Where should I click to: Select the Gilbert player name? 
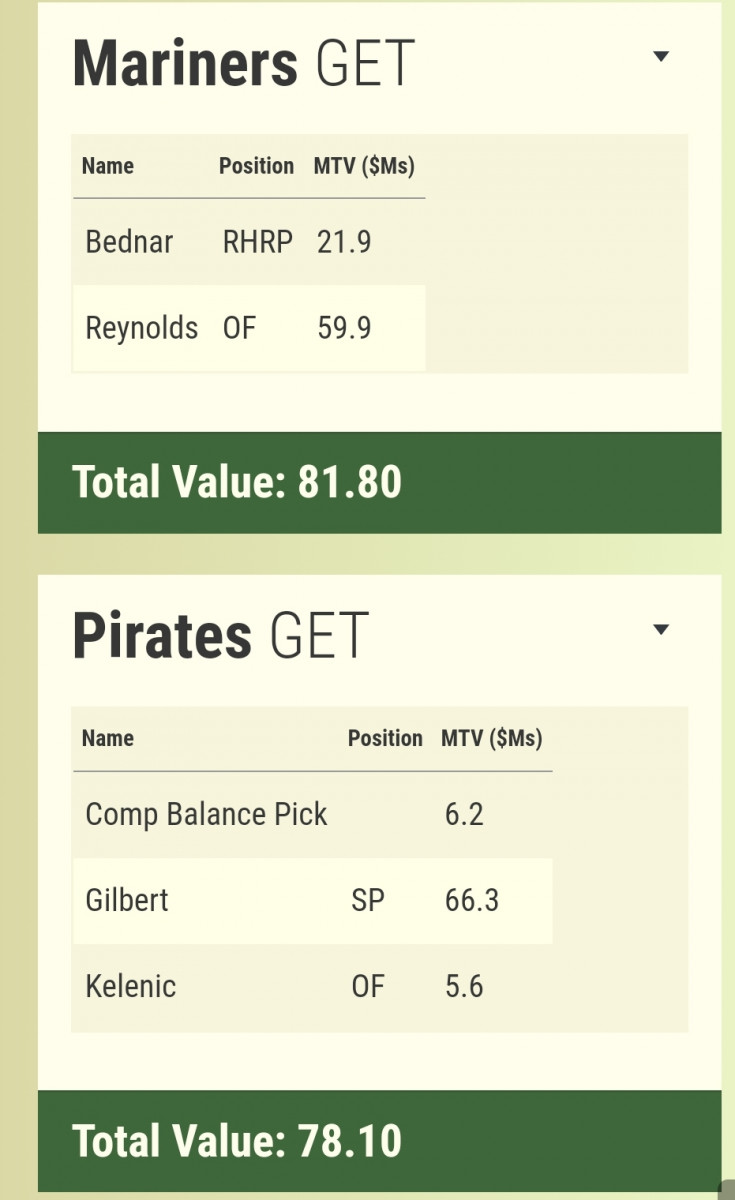pos(127,900)
